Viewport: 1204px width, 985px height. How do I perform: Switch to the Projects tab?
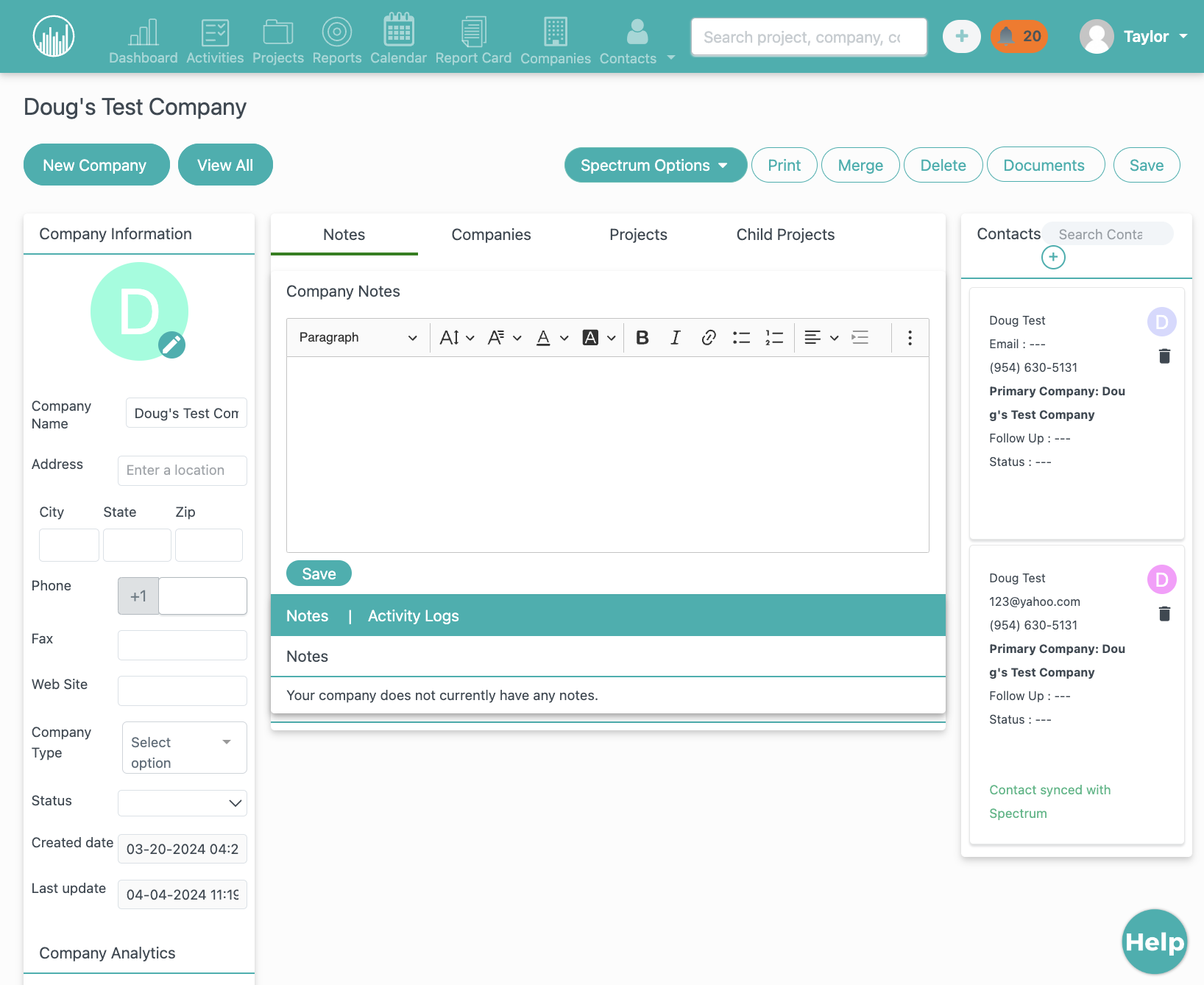[x=638, y=234]
